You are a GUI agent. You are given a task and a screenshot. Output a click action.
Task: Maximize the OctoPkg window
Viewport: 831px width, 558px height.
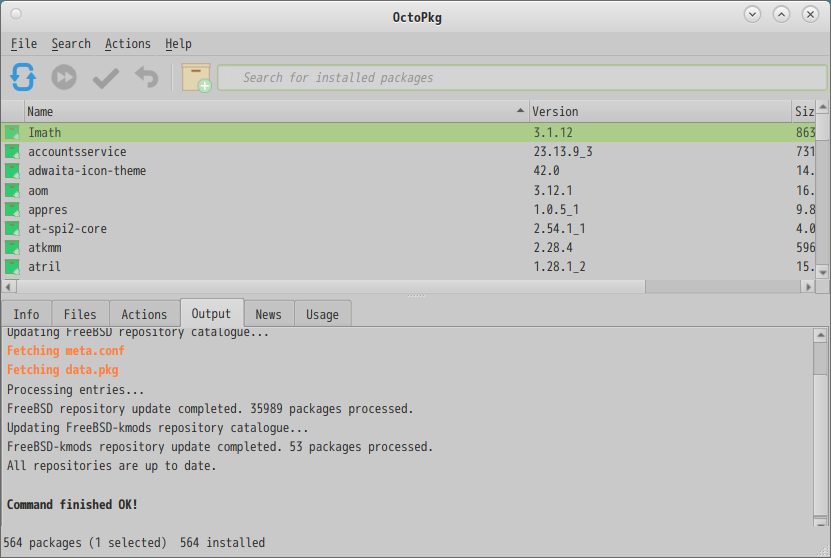pos(781,14)
